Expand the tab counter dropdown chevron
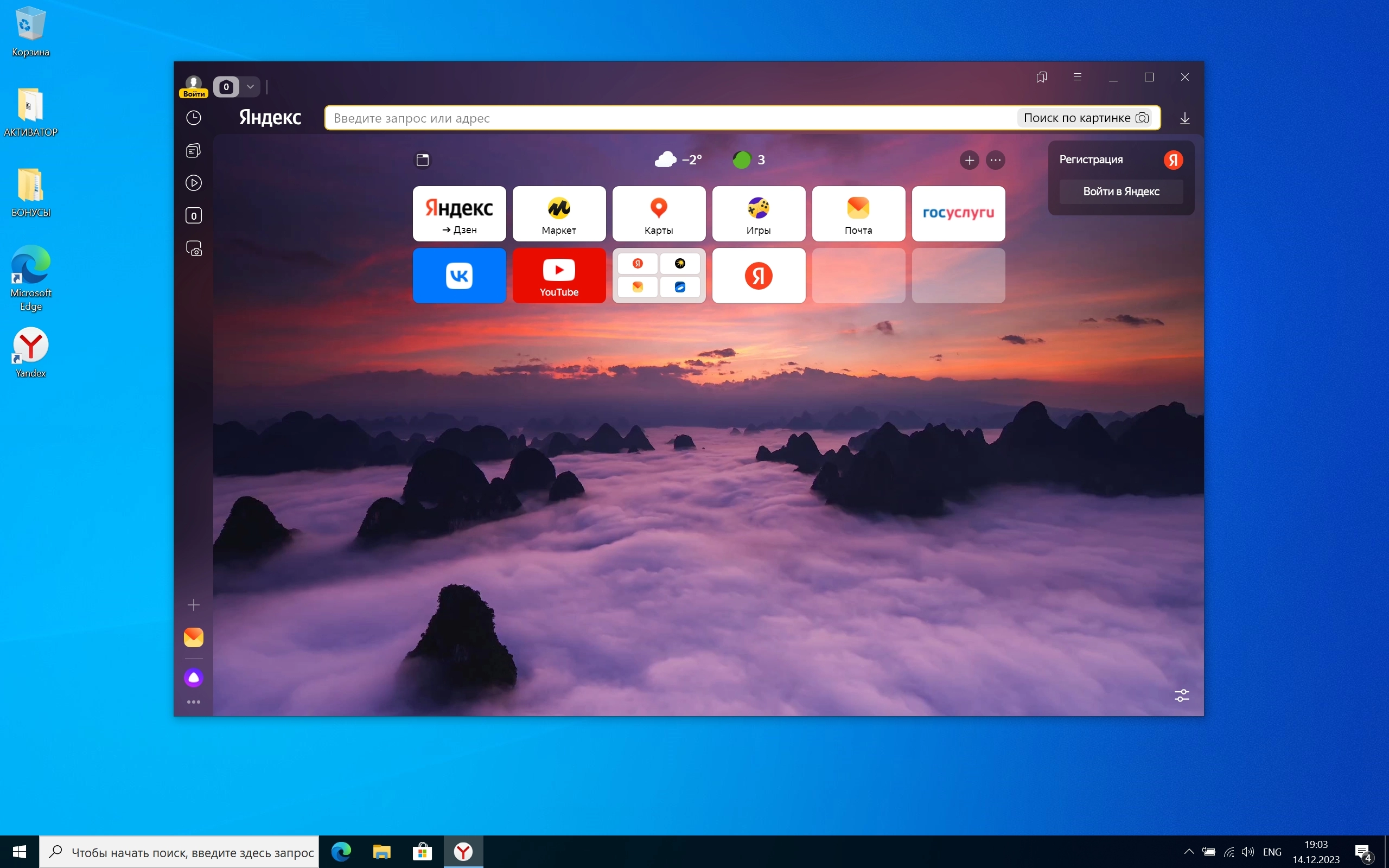The image size is (1389, 868). [x=250, y=87]
